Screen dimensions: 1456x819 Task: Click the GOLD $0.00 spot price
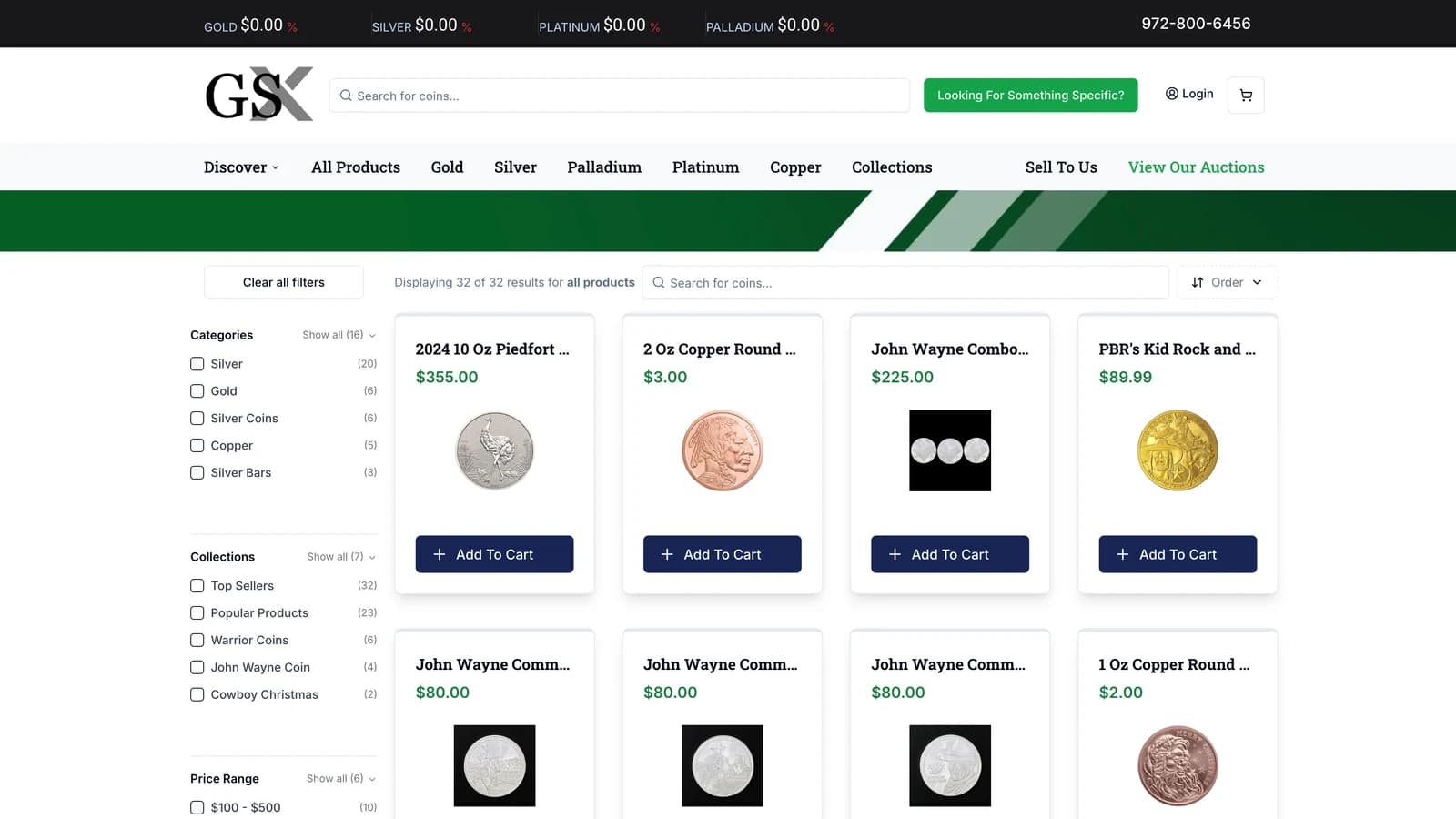[x=250, y=25]
